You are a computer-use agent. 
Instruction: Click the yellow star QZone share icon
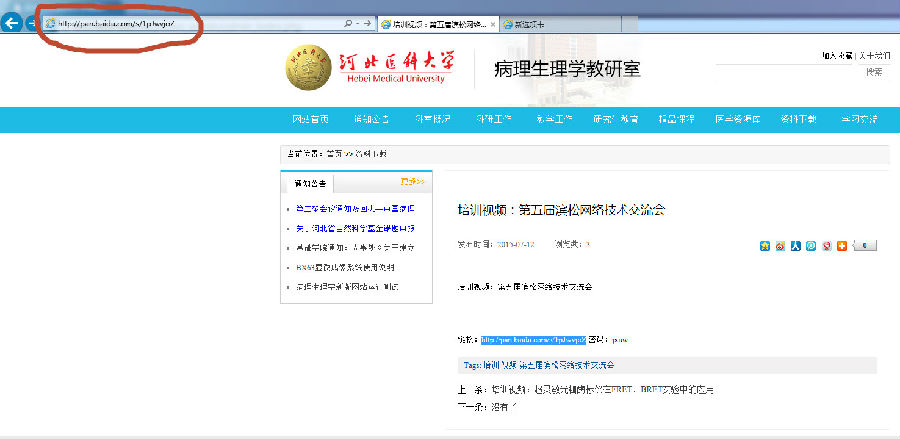click(765, 246)
